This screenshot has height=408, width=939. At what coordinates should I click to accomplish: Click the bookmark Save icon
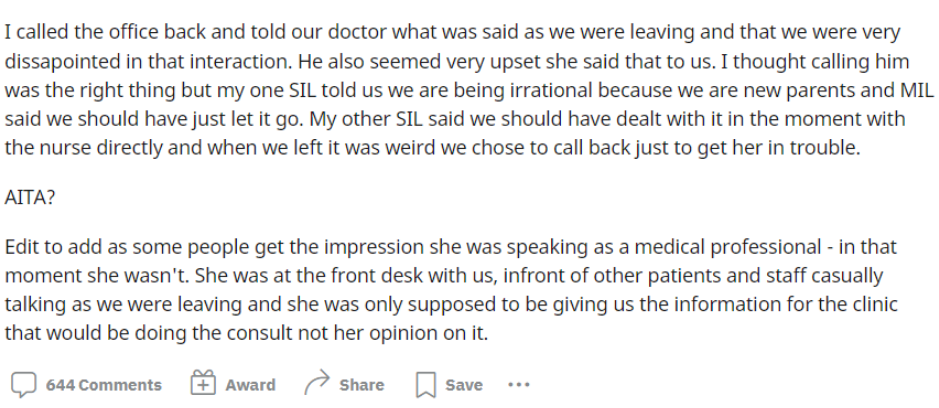[425, 385]
